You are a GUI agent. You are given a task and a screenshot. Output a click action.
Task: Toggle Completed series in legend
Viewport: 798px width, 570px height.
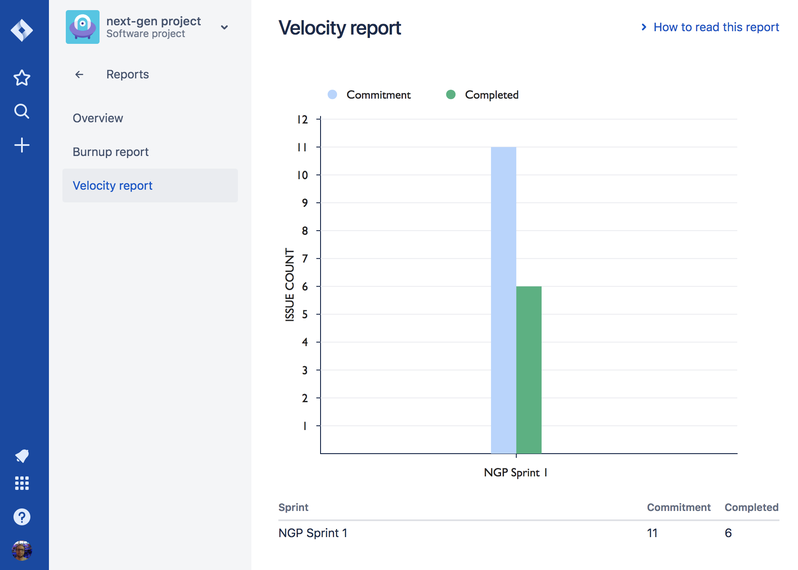(482, 95)
